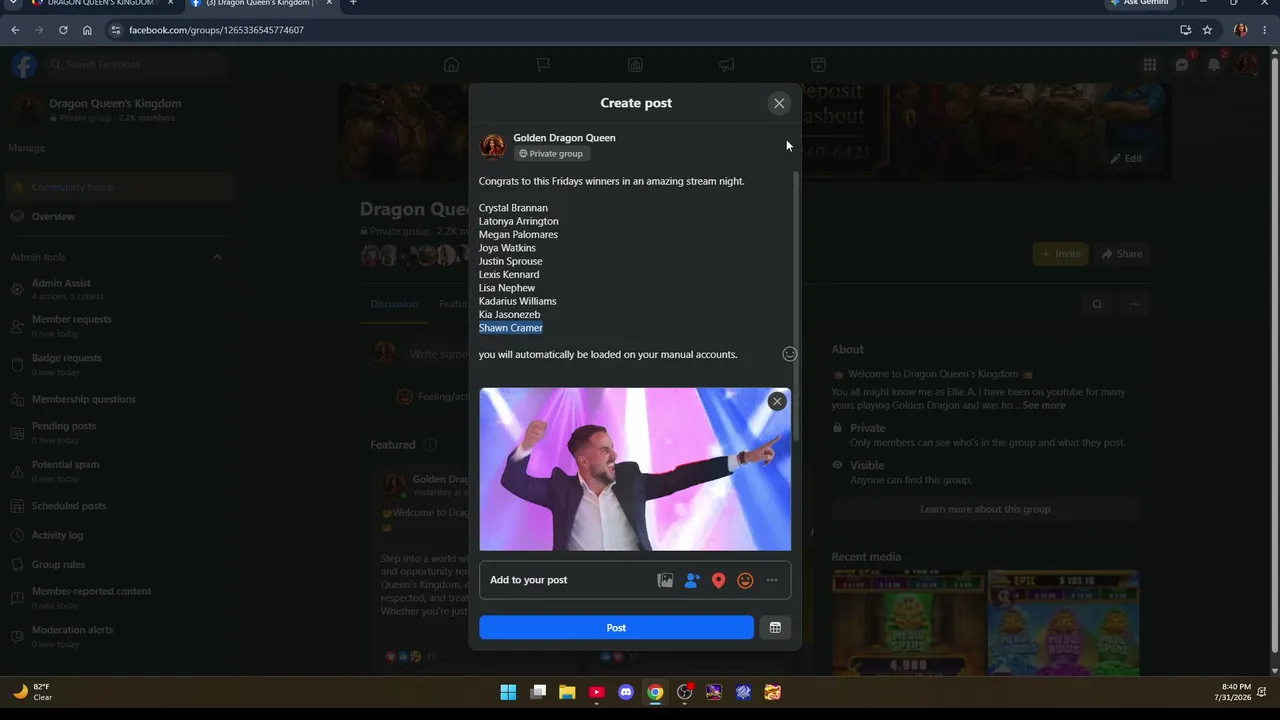Click the name Kadarius Williams in the post
This screenshot has height=720, width=1280.
pos(518,301)
